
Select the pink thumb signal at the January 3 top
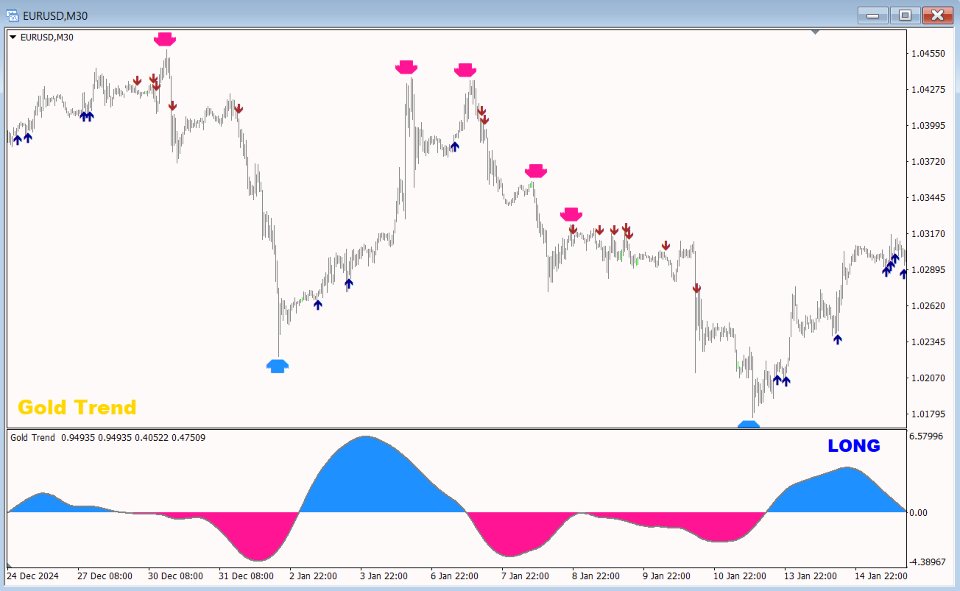[406, 66]
